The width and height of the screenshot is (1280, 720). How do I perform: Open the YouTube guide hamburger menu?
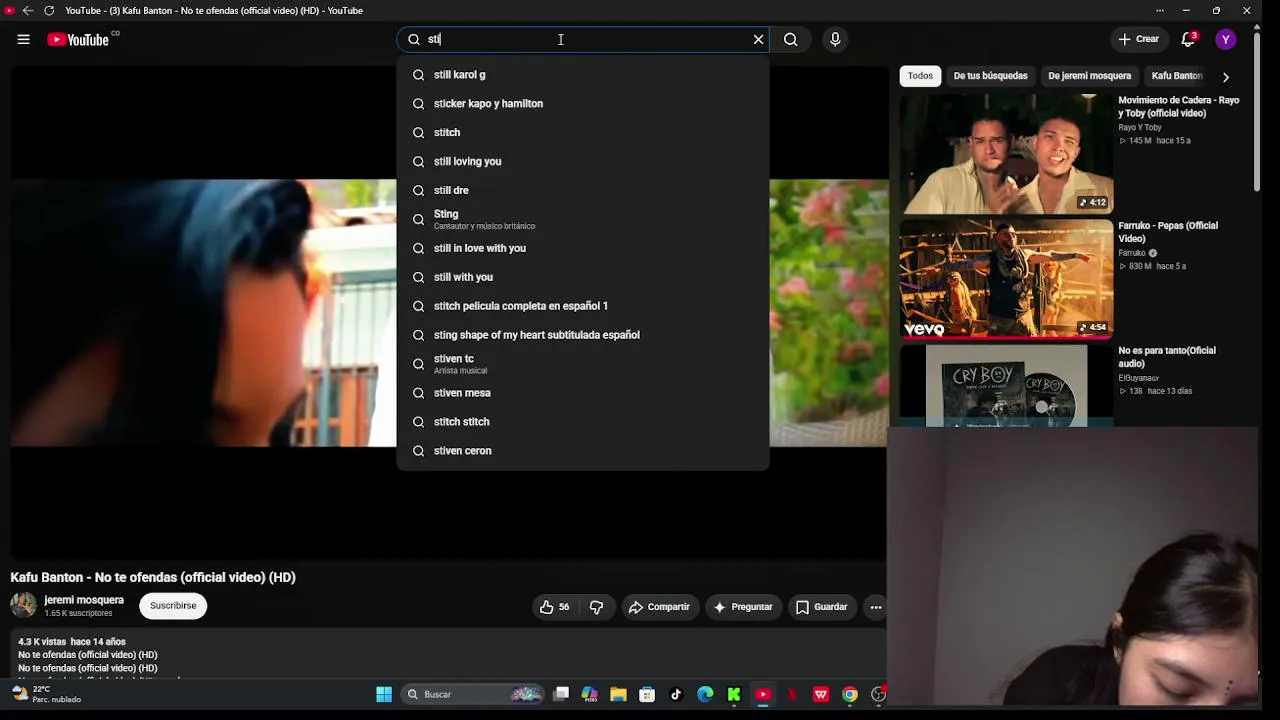pyautogui.click(x=23, y=39)
